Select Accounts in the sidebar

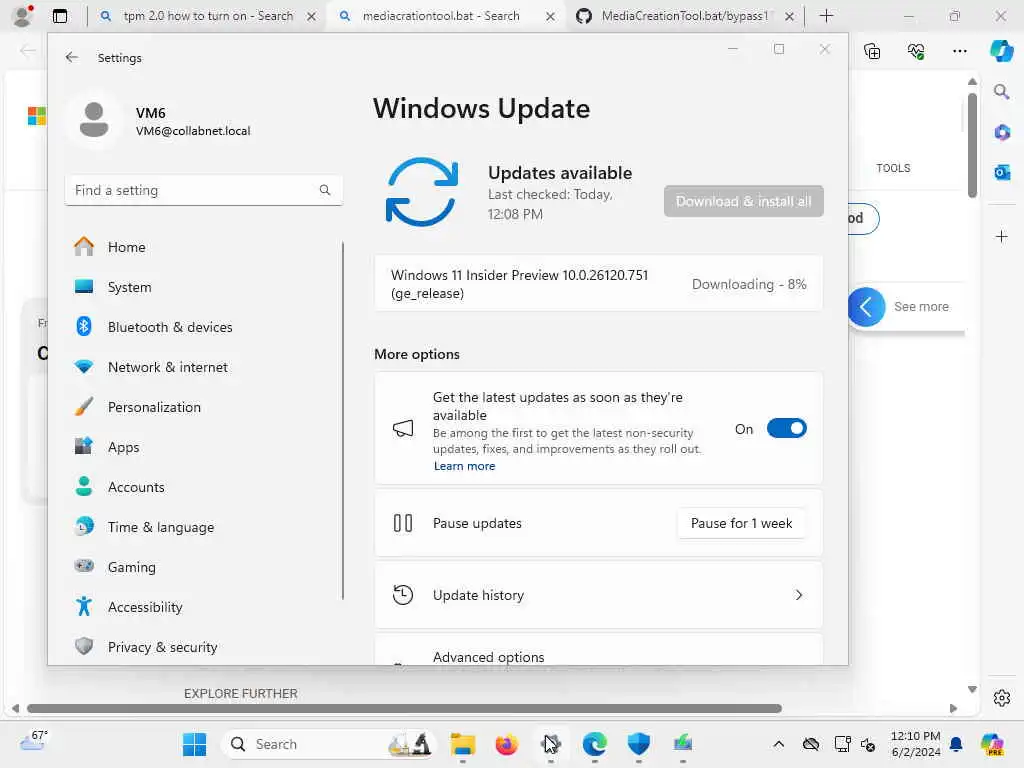204,487
